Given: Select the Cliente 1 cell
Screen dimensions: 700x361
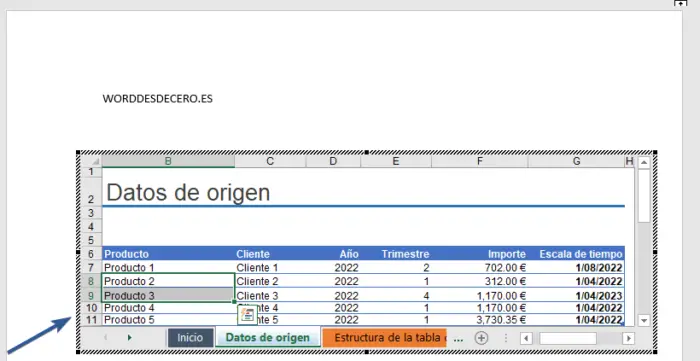Looking at the screenshot, I should 270,268.
